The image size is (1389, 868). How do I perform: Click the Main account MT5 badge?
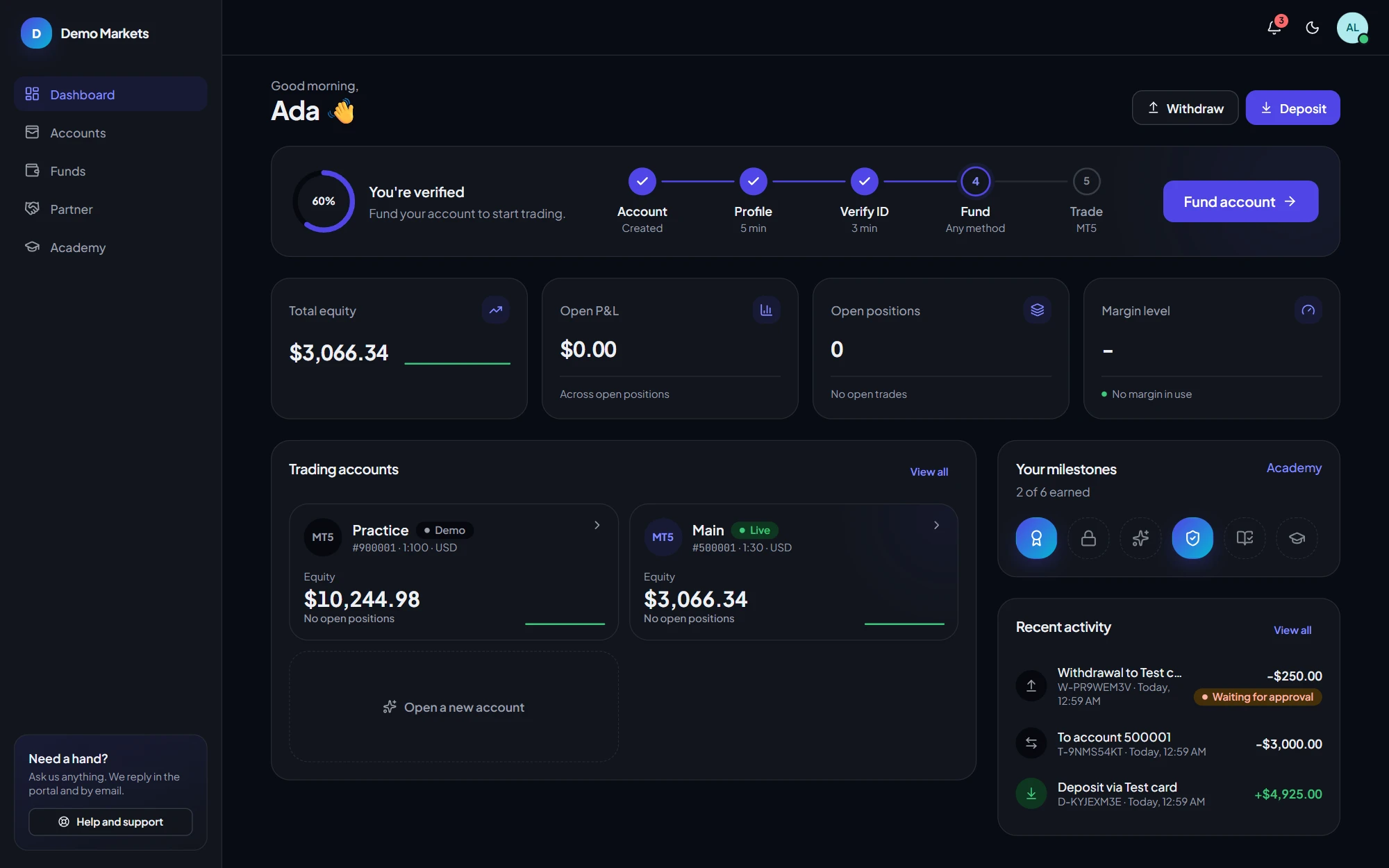tap(663, 537)
